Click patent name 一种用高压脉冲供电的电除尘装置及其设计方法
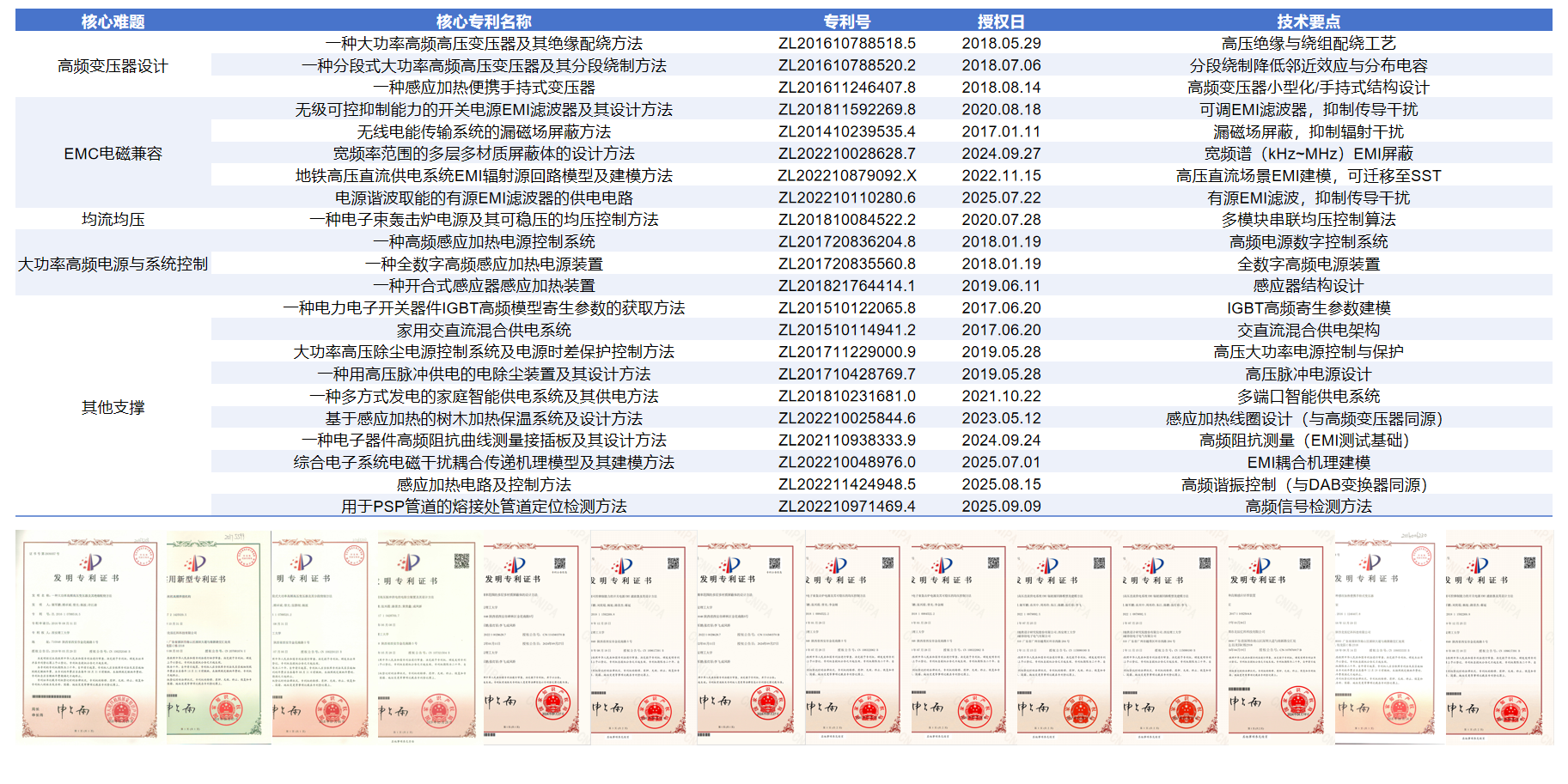 tap(484, 374)
